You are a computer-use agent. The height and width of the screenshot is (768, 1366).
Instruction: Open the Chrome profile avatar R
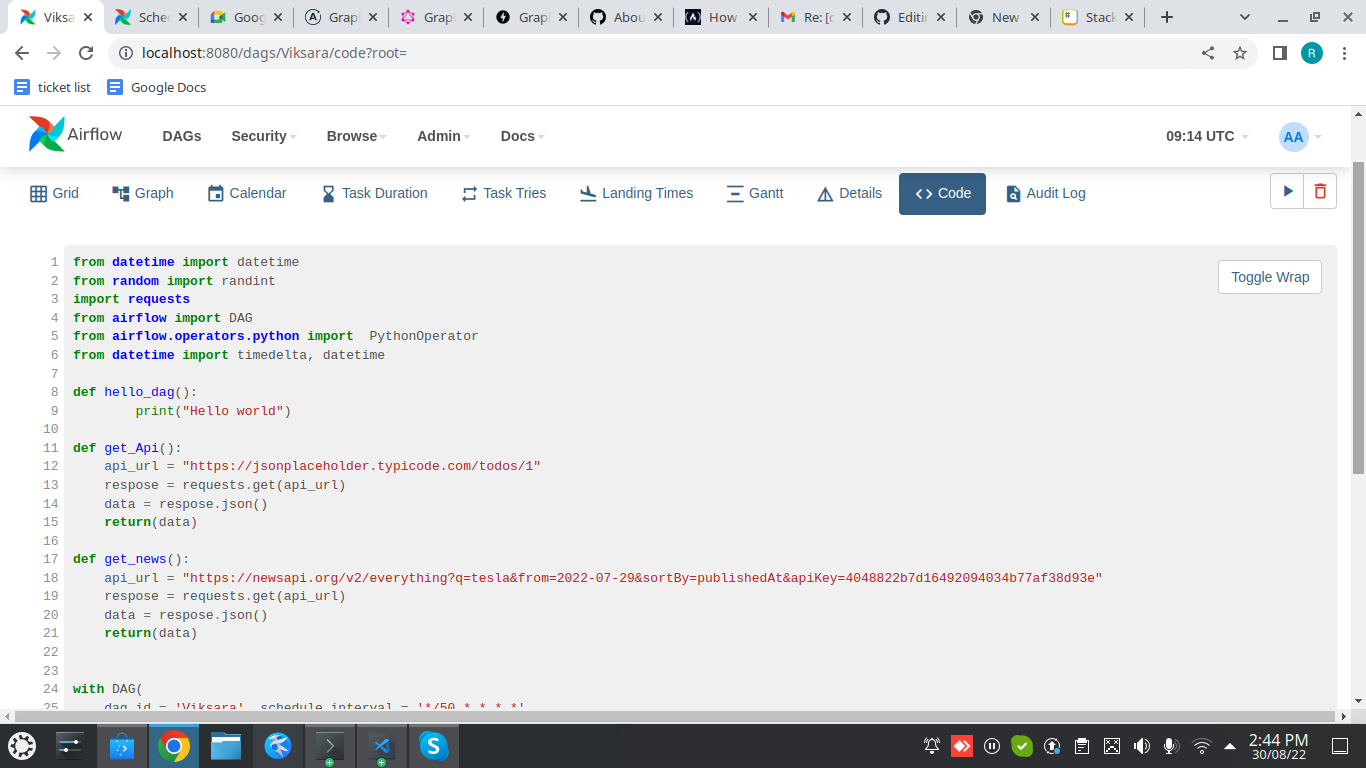(1312, 53)
